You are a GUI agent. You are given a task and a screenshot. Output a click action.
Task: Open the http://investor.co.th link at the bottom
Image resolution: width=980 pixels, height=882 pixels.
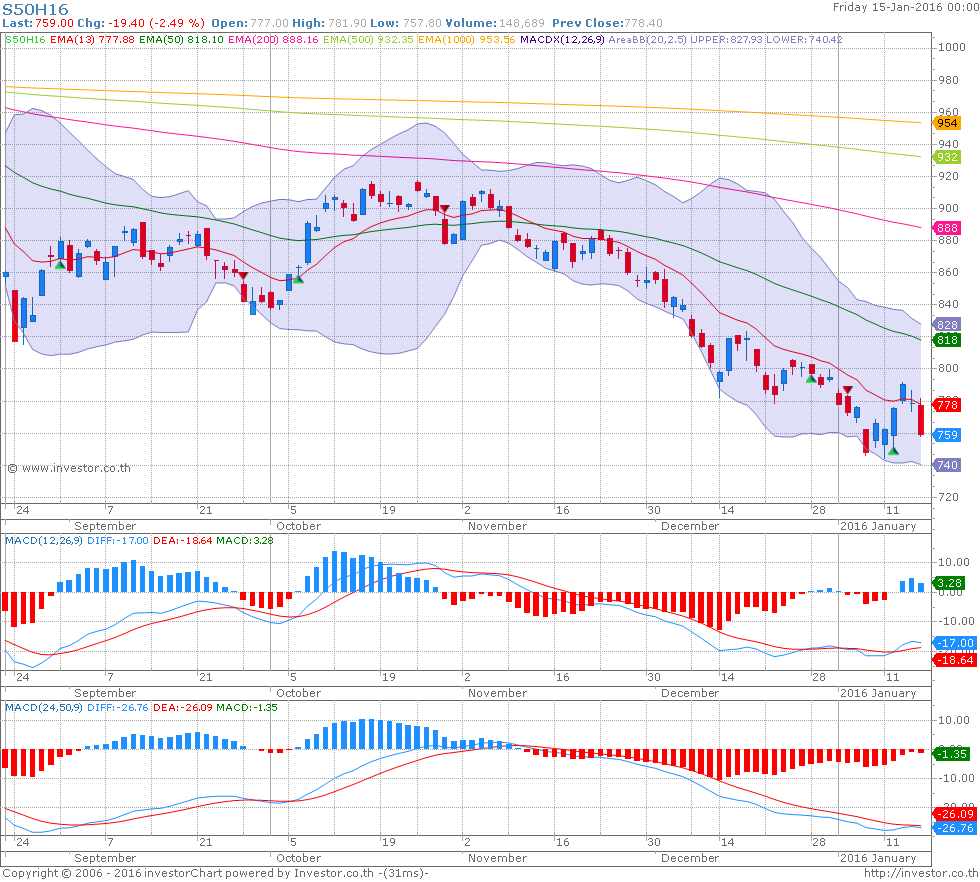(x=921, y=873)
